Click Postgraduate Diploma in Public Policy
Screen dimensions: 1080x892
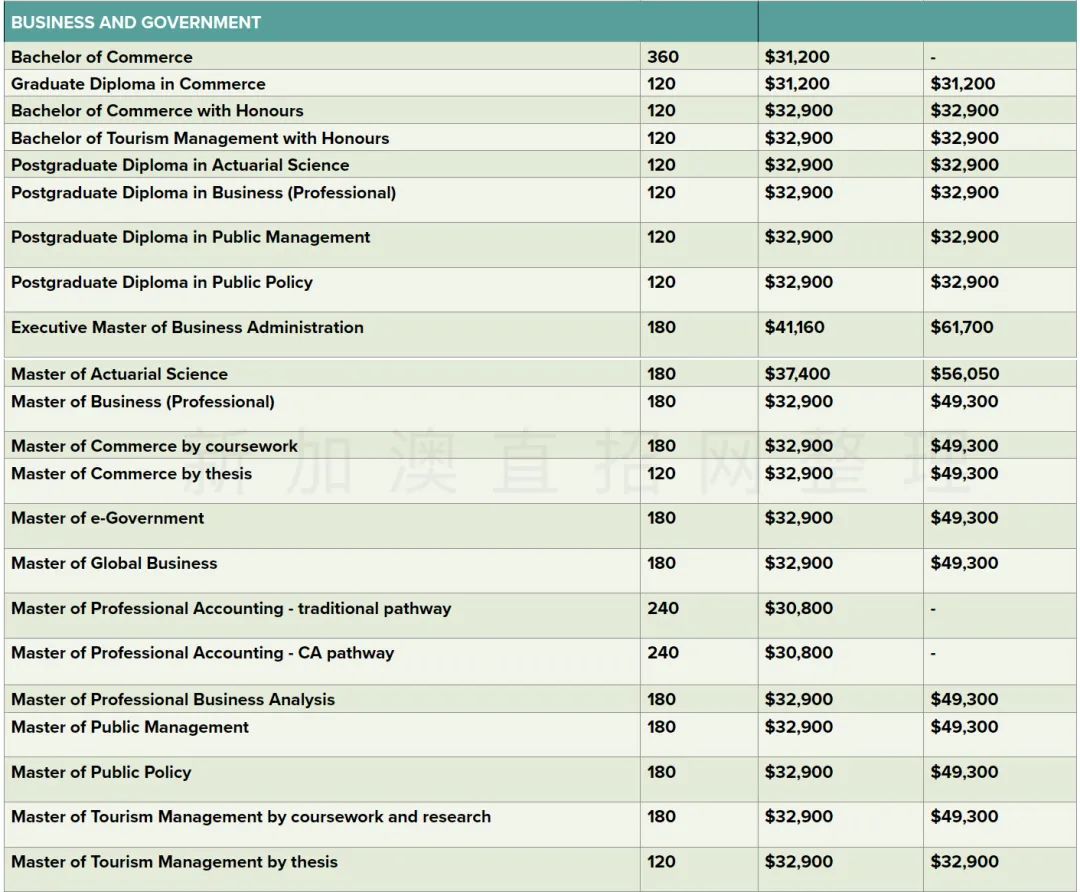point(162,282)
